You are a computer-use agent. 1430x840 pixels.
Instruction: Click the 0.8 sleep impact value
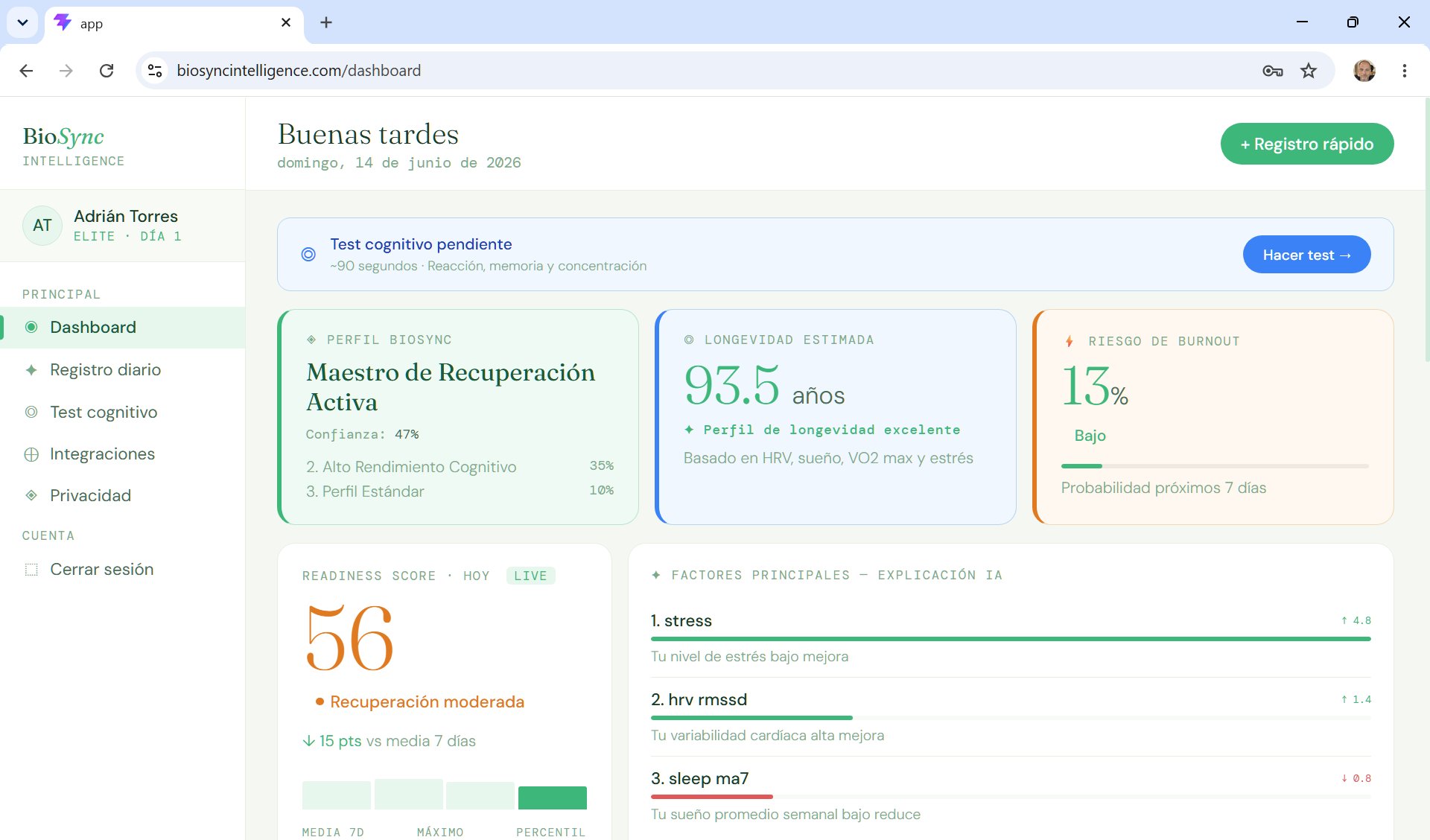pyautogui.click(x=1356, y=778)
